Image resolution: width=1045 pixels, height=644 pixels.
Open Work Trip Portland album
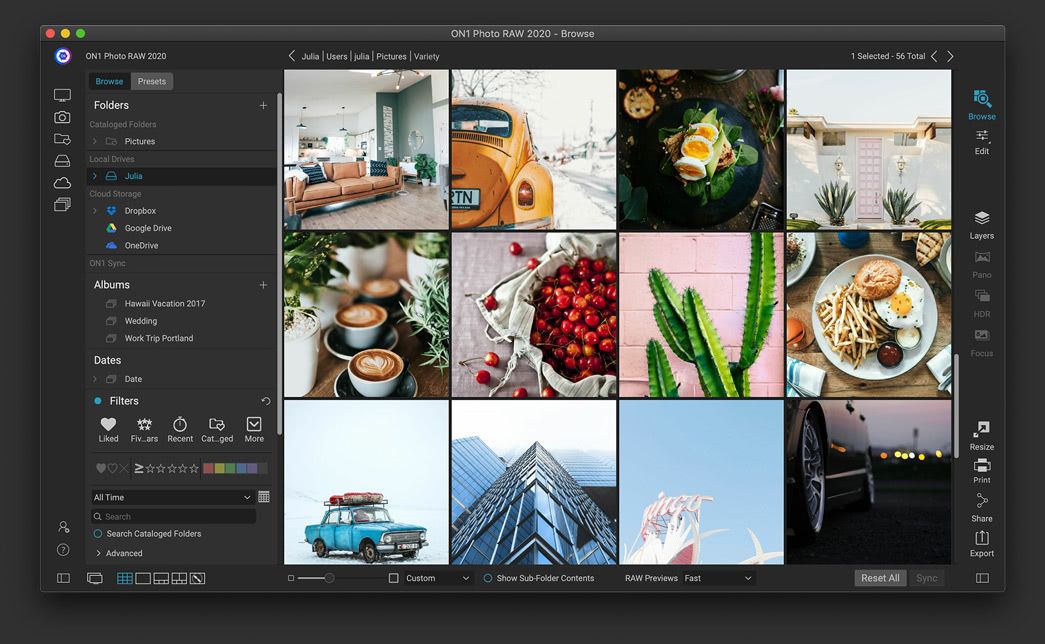(159, 338)
